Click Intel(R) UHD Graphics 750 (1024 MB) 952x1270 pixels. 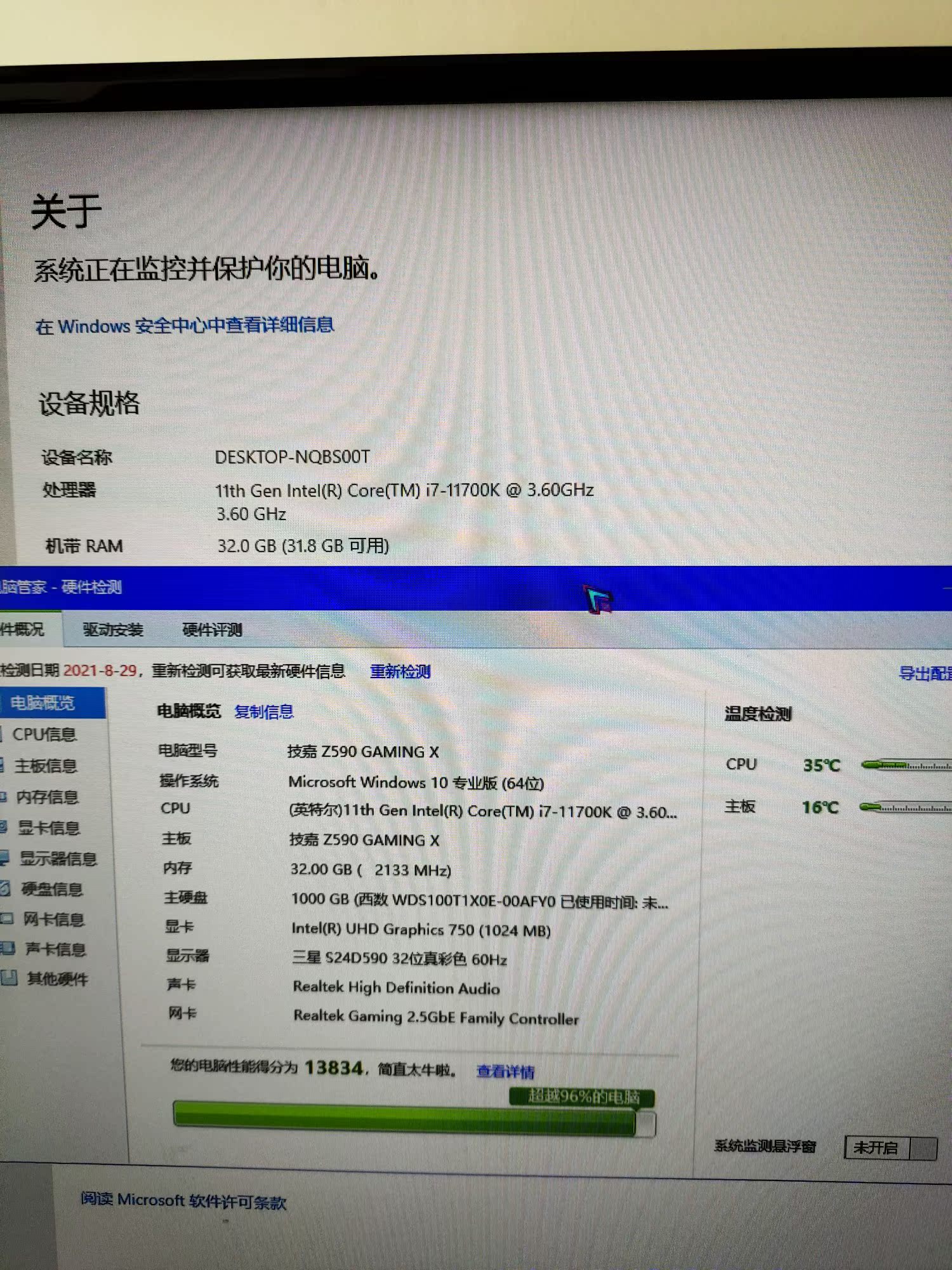coord(421,930)
